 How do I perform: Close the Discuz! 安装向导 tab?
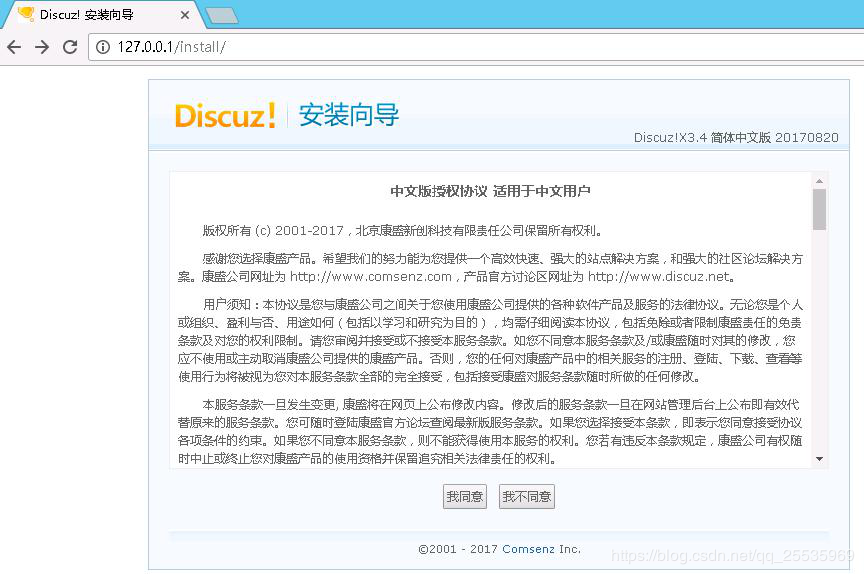pyautogui.click(x=185, y=15)
